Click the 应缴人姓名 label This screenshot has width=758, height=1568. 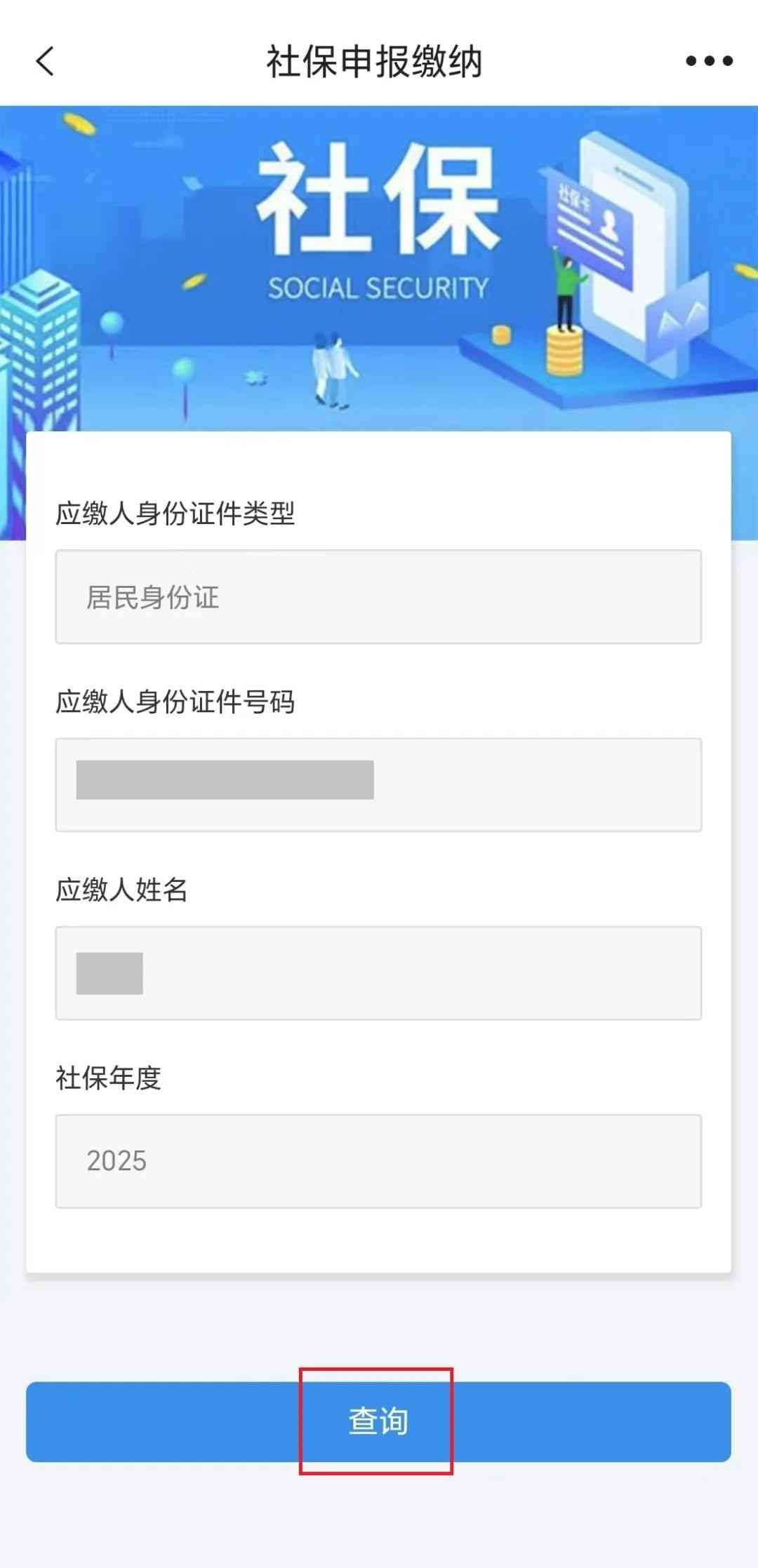point(121,890)
